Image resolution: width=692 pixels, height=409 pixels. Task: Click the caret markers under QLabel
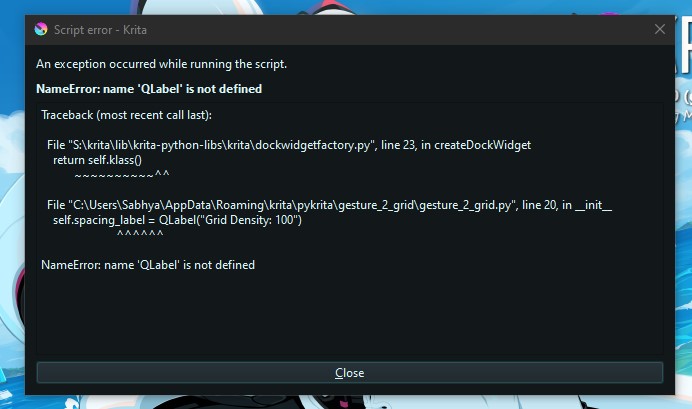140,234
